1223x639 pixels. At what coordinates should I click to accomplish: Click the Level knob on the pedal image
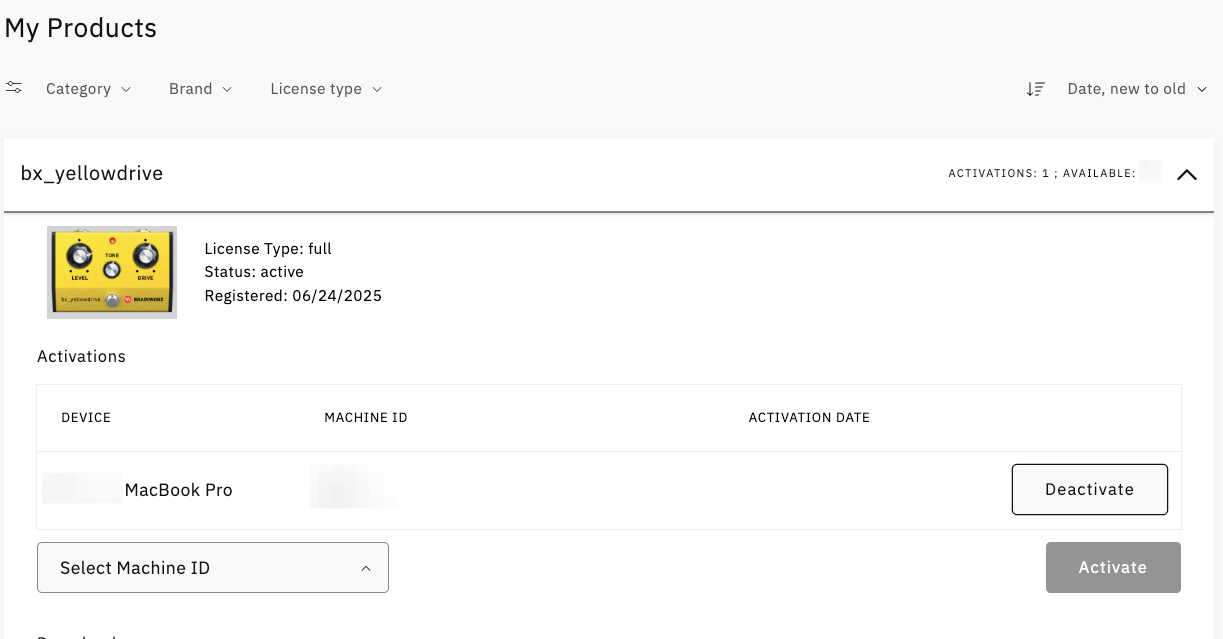point(79,258)
